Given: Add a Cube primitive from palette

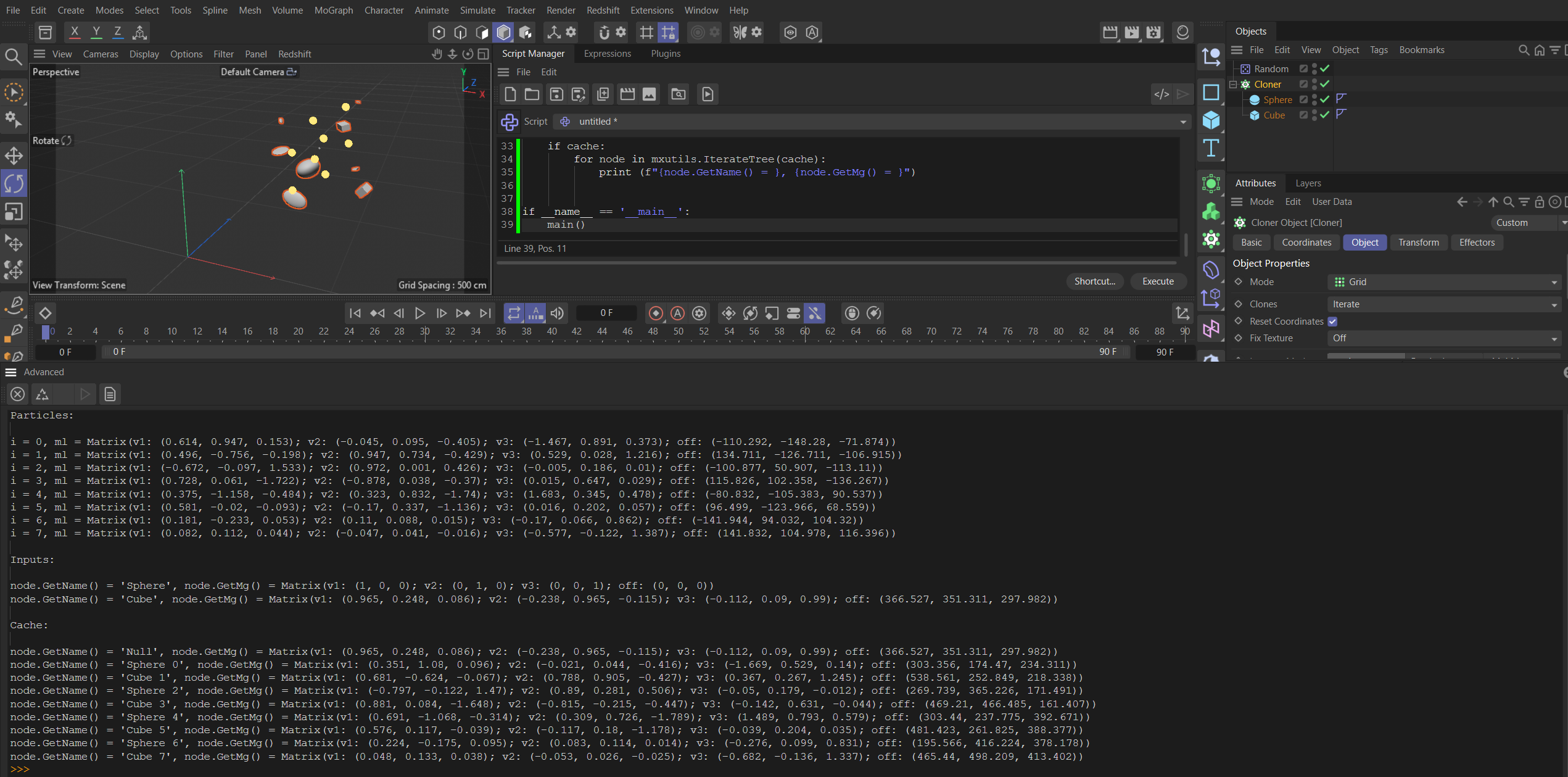Looking at the screenshot, I should tap(1211, 120).
